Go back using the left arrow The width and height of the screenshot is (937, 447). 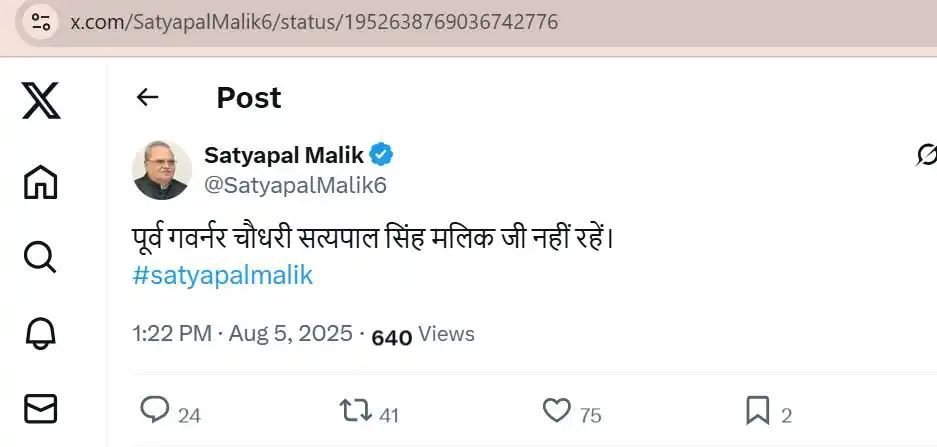pyautogui.click(x=148, y=97)
